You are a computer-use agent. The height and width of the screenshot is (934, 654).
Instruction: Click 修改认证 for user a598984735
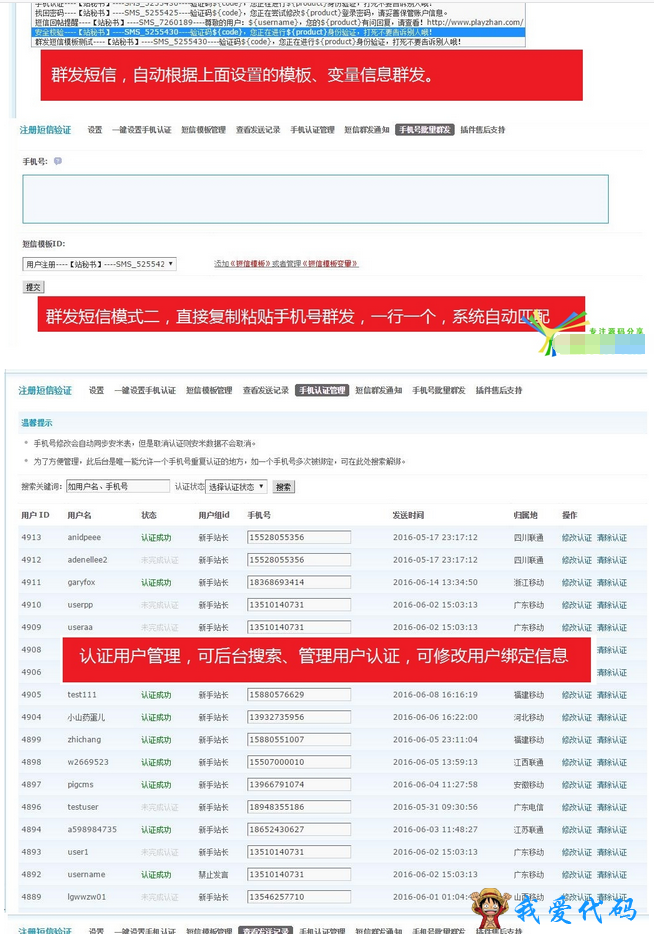(577, 830)
